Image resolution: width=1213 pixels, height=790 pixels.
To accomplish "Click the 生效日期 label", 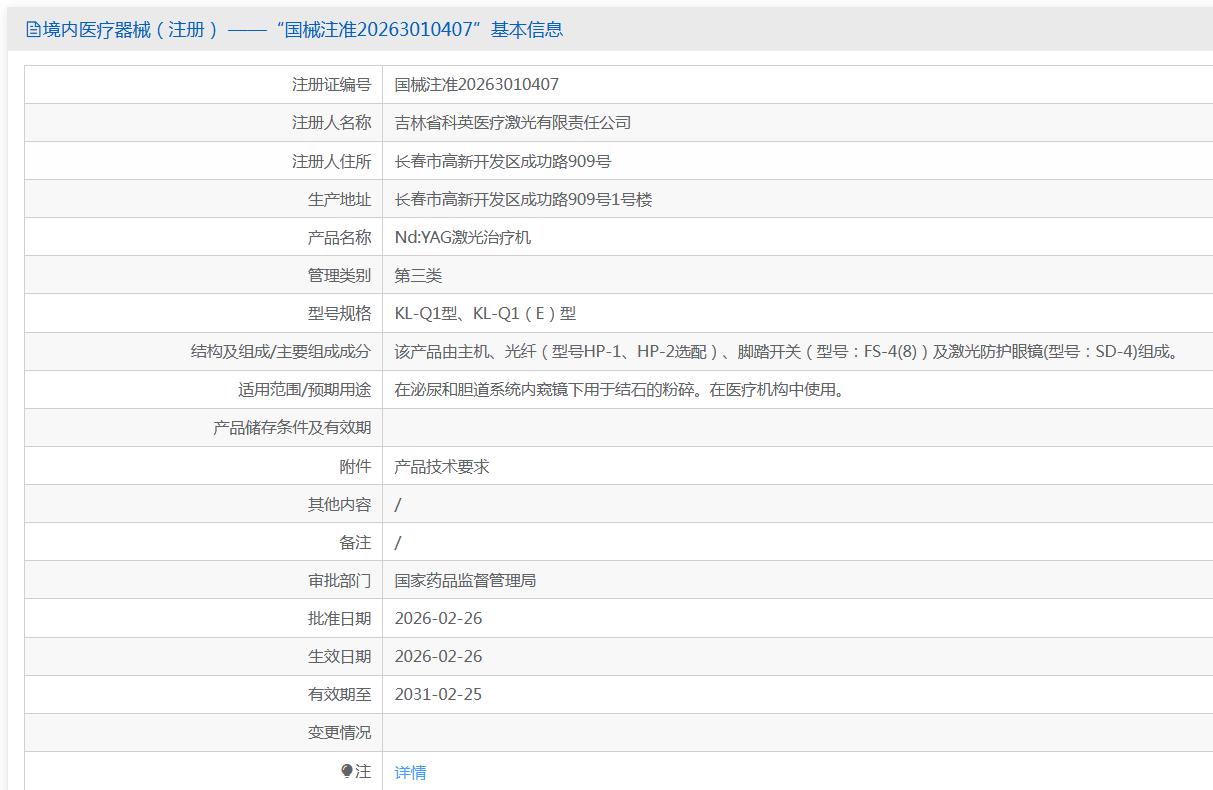I will coord(339,656).
